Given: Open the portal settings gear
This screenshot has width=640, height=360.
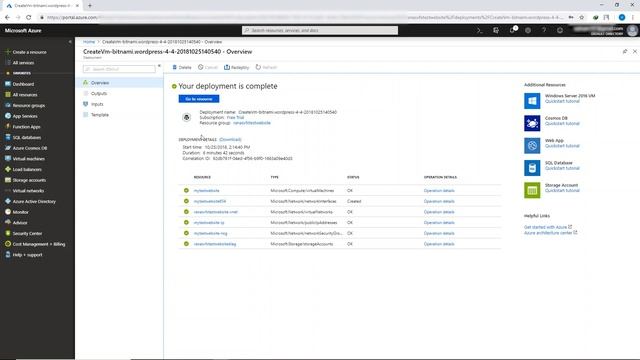Looking at the screenshot, I should 528,30.
